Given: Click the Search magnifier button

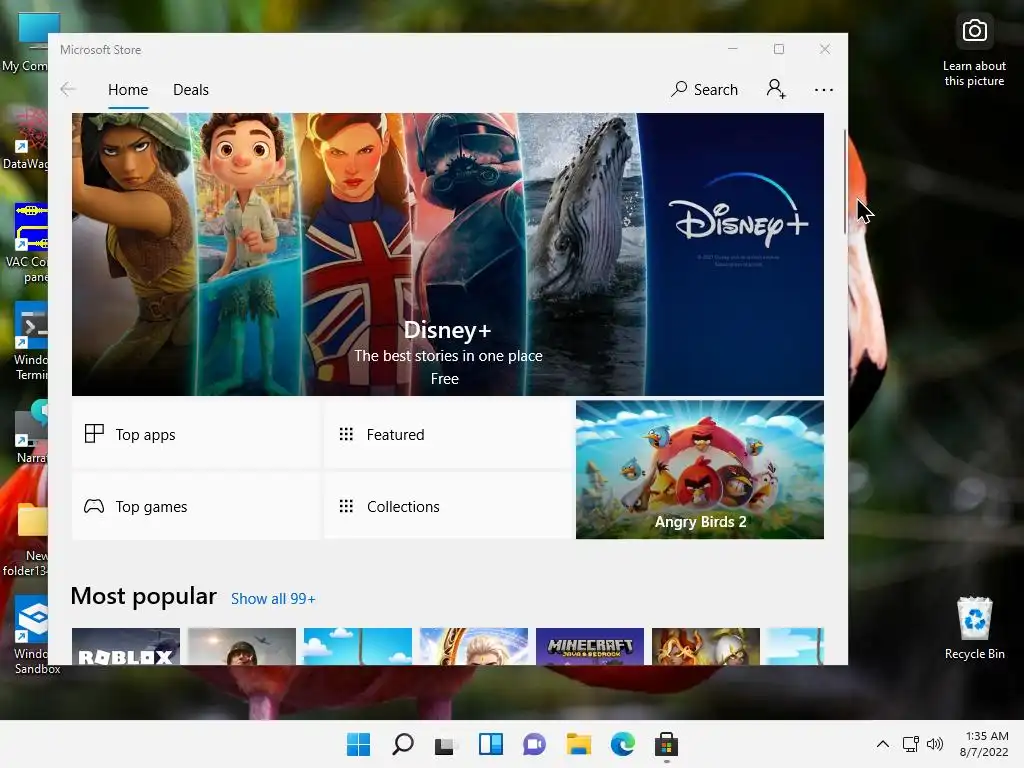Looking at the screenshot, I should [704, 89].
